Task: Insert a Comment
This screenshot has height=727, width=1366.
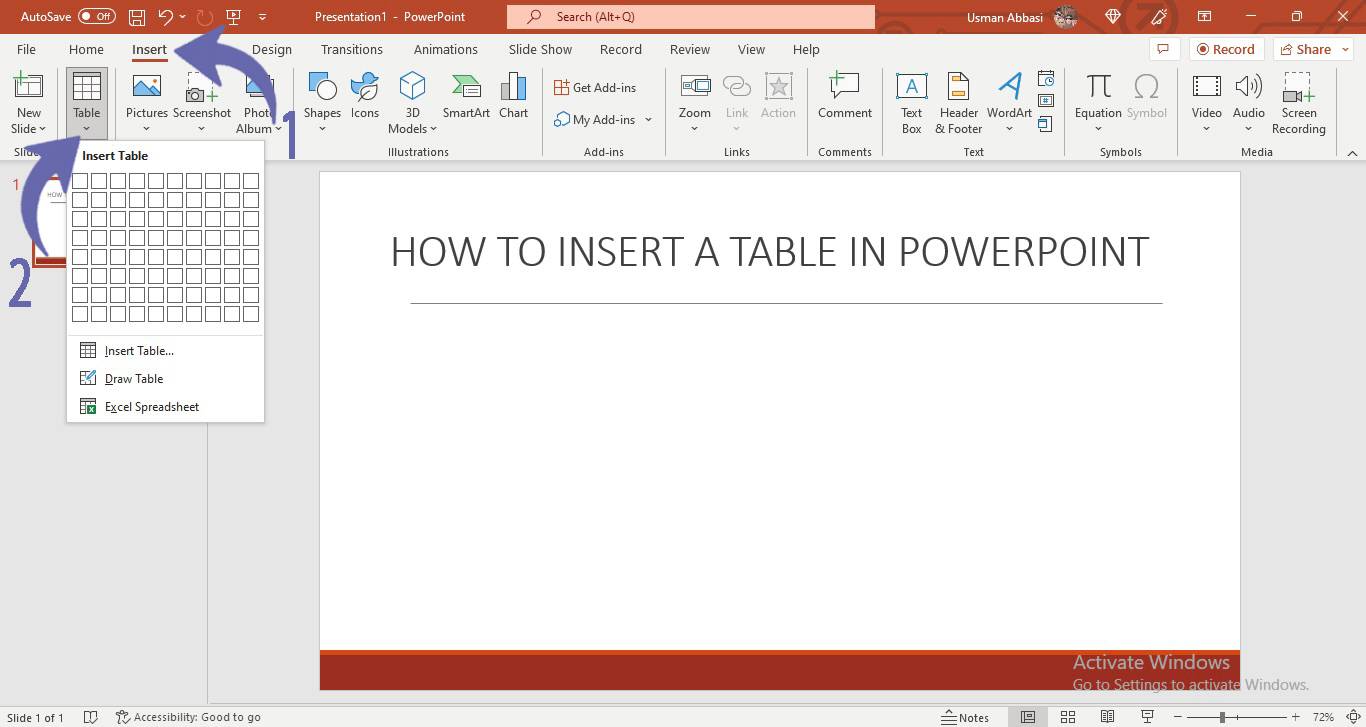Action: (845, 96)
